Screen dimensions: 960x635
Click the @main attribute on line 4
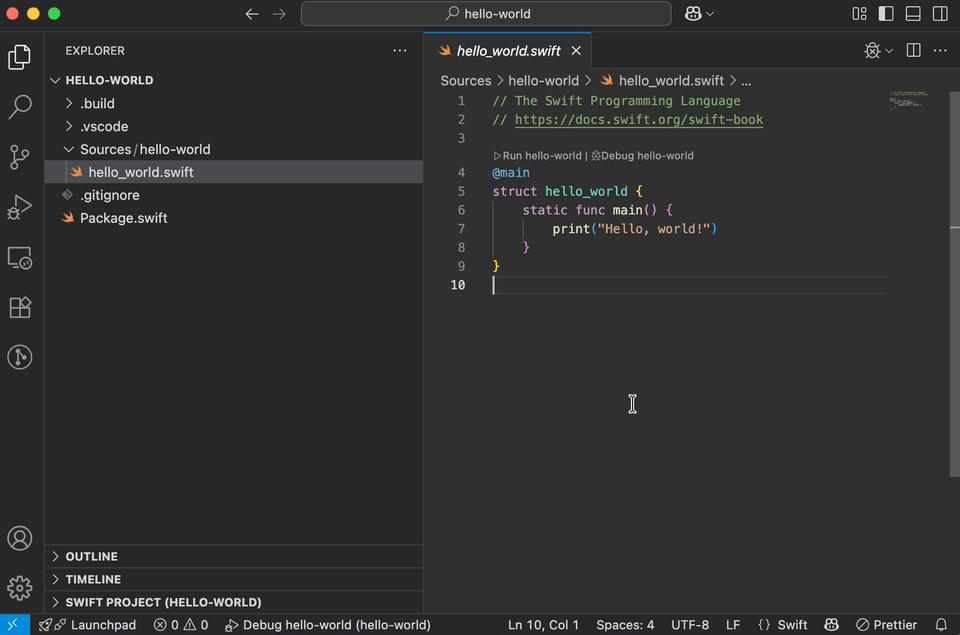(x=511, y=173)
